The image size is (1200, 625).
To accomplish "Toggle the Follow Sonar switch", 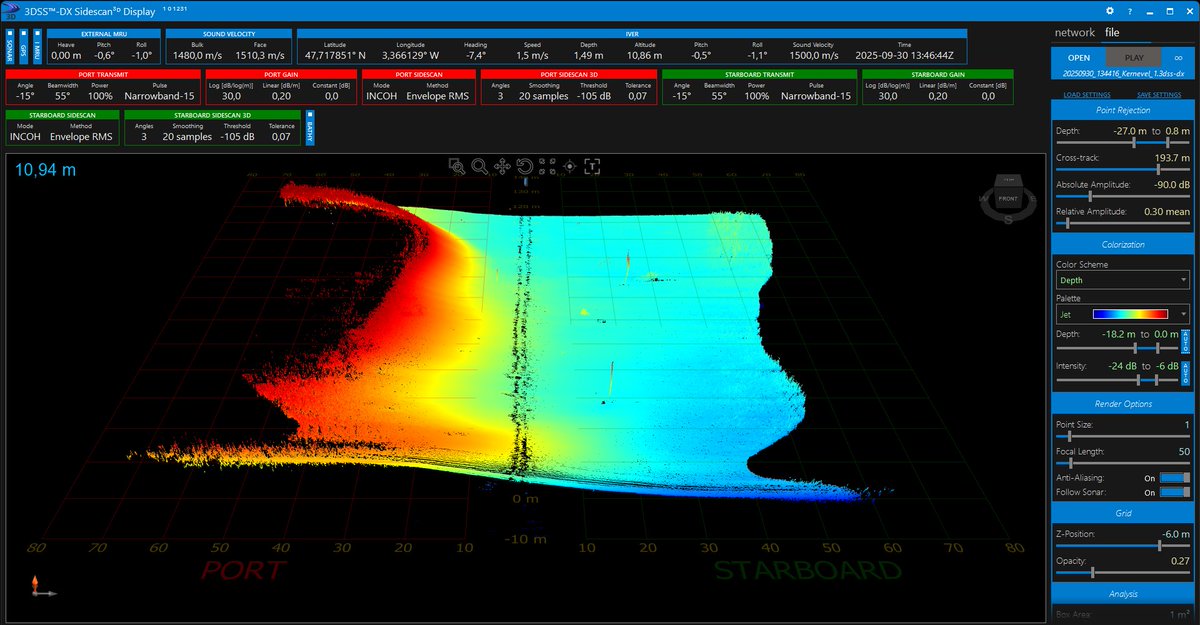I will pos(1173,492).
